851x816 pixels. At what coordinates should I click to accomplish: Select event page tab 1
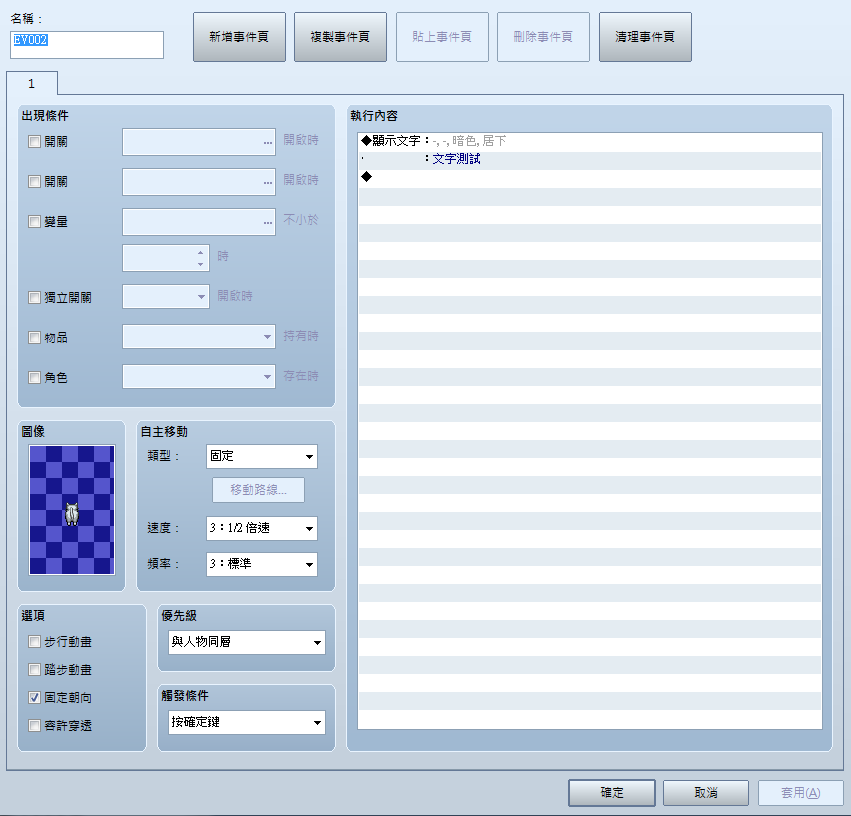click(32, 84)
